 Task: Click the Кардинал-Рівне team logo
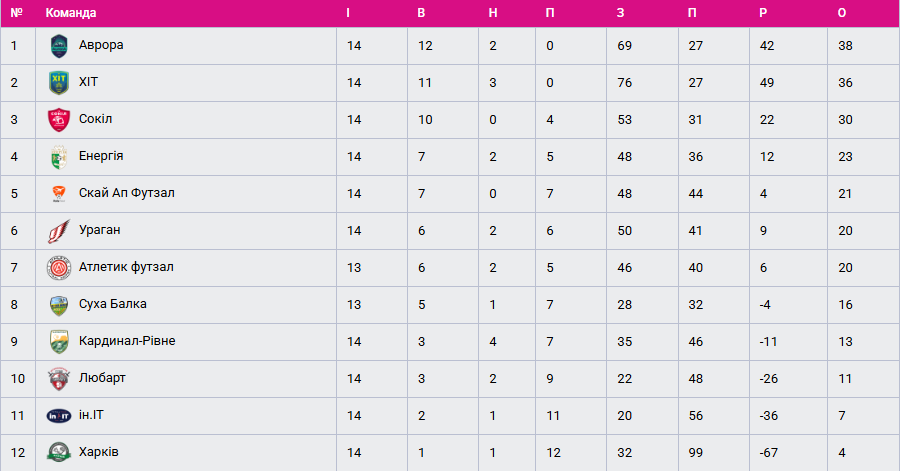coord(58,341)
